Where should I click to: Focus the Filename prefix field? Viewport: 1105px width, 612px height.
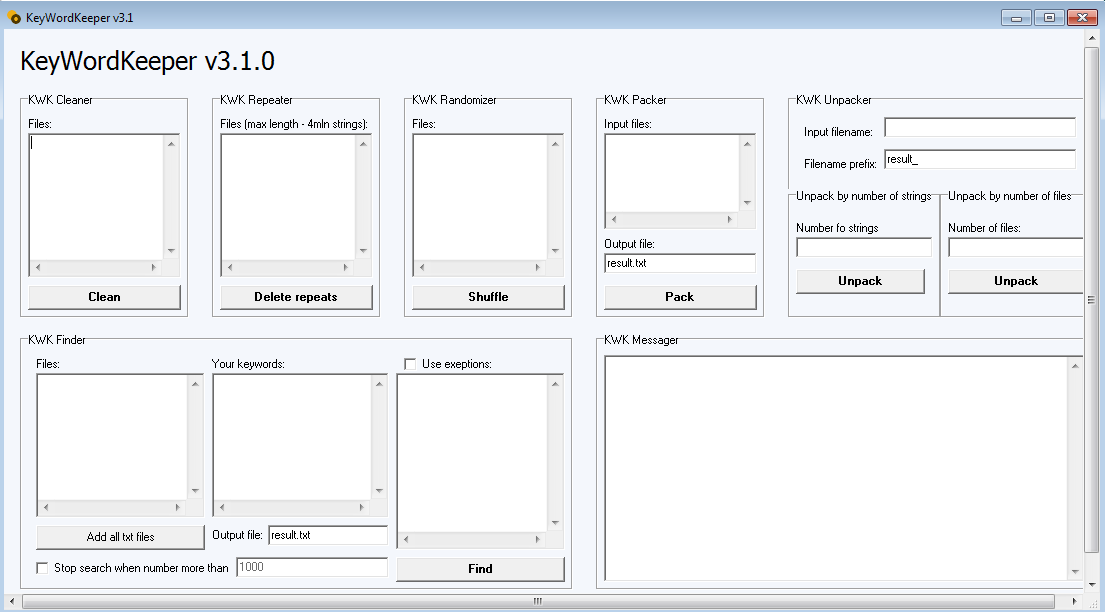click(x=979, y=160)
